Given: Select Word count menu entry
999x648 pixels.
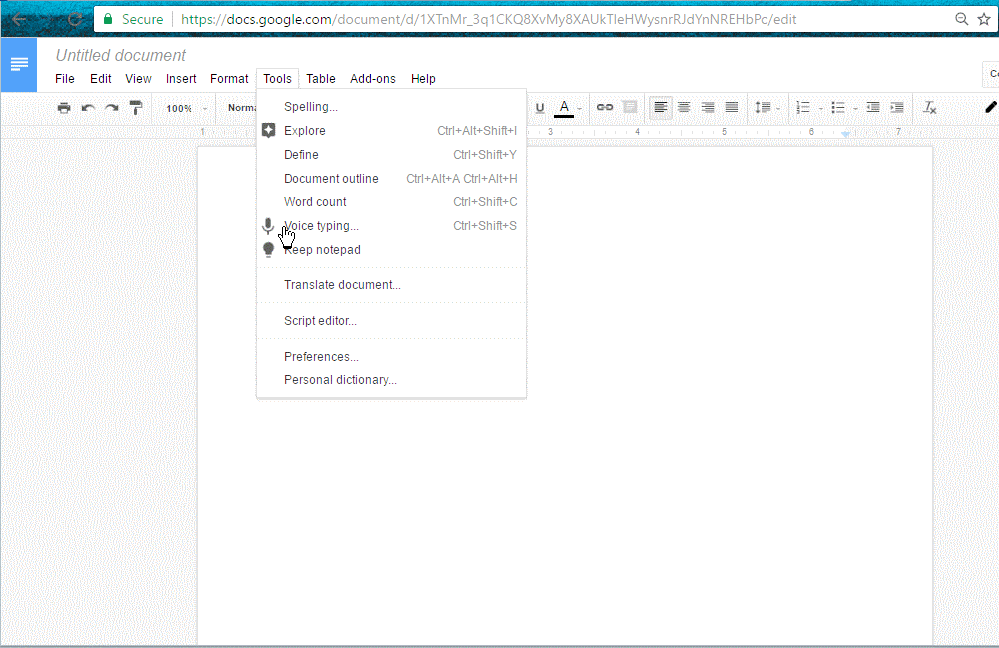Looking at the screenshot, I should (x=391, y=202).
